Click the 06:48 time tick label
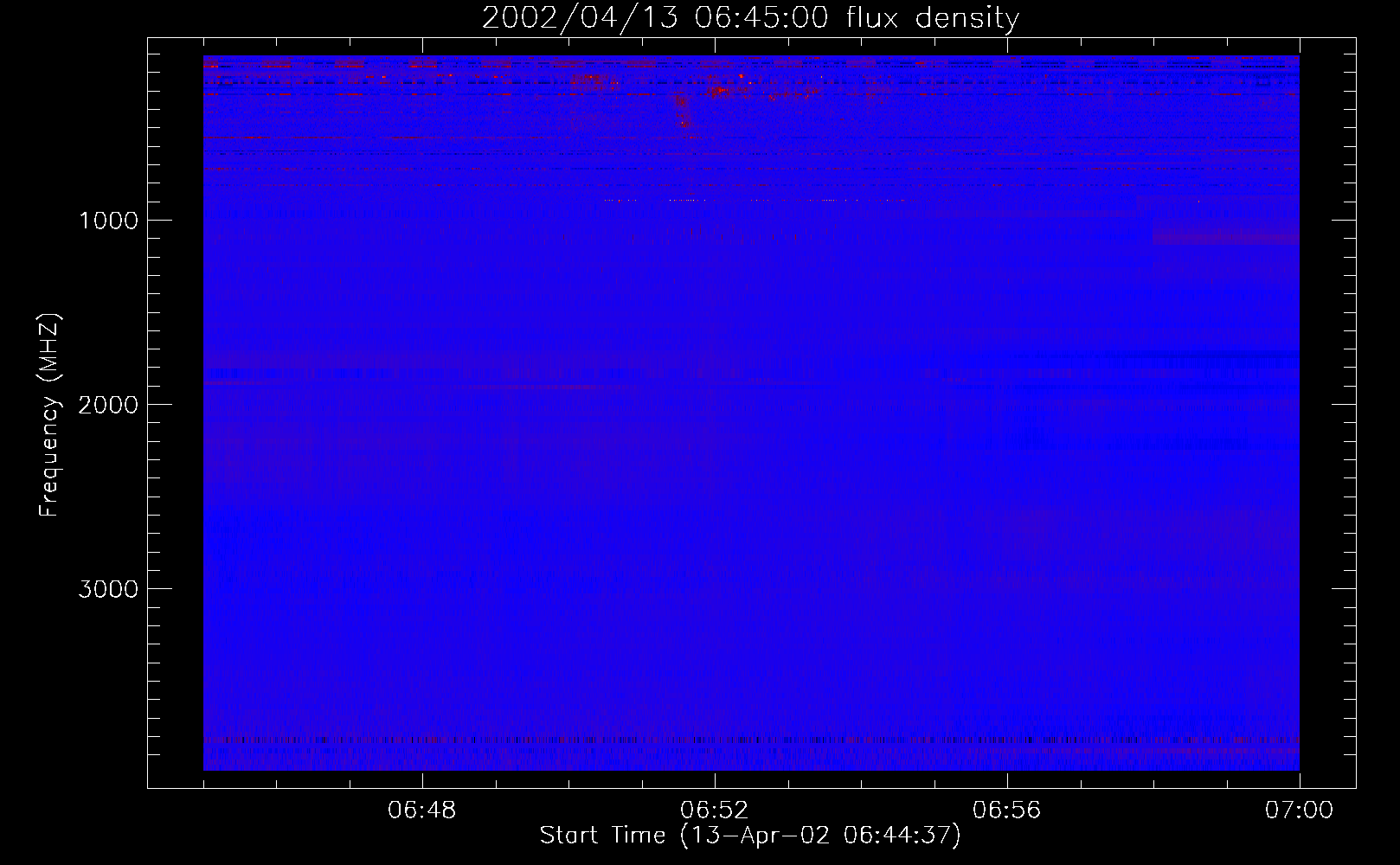 [x=422, y=811]
